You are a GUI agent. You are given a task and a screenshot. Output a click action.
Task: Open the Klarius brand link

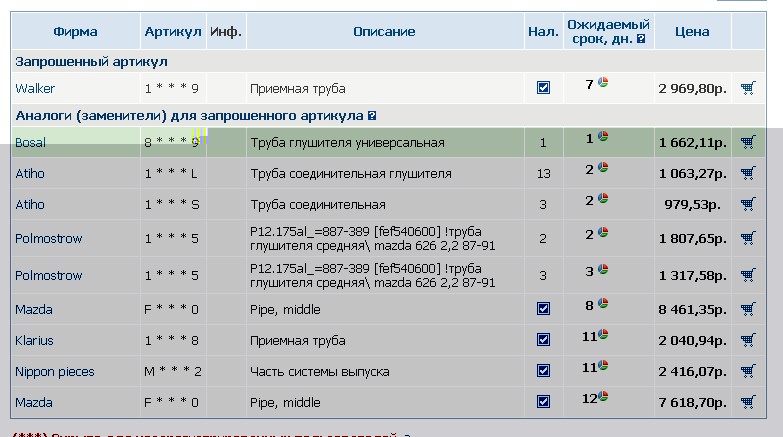click(x=34, y=340)
